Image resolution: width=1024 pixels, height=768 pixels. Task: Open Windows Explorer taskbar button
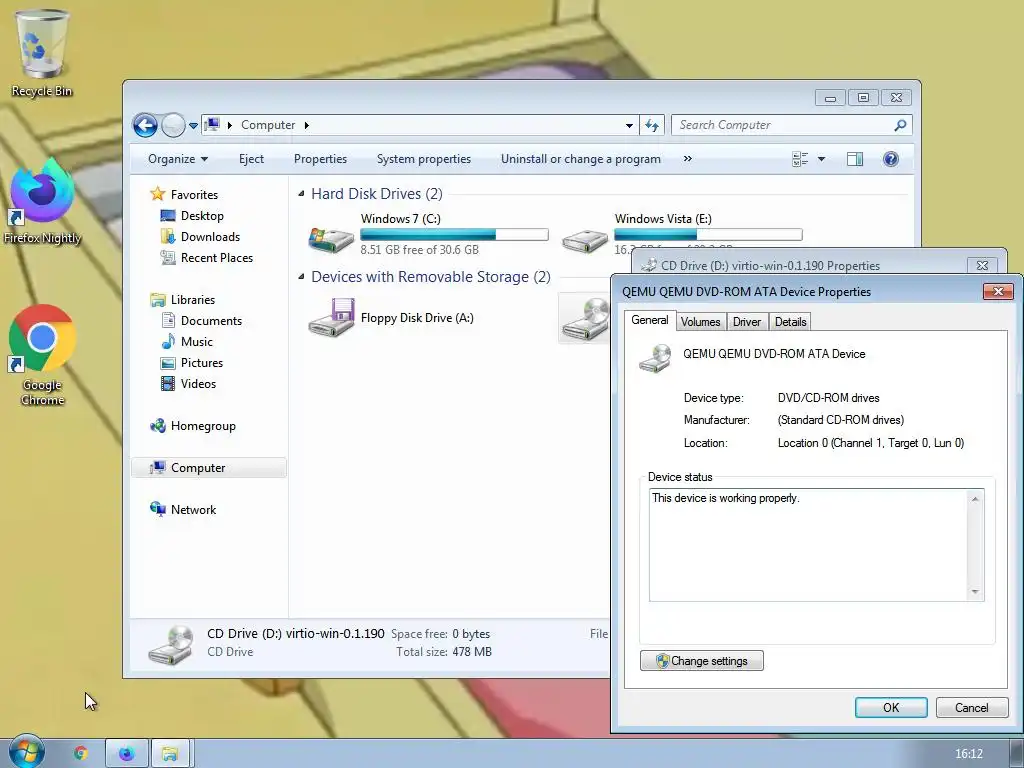point(170,753)
